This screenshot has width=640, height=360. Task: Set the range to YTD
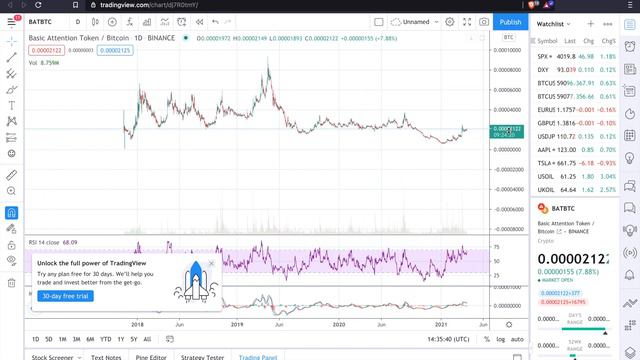click(106, 339)
